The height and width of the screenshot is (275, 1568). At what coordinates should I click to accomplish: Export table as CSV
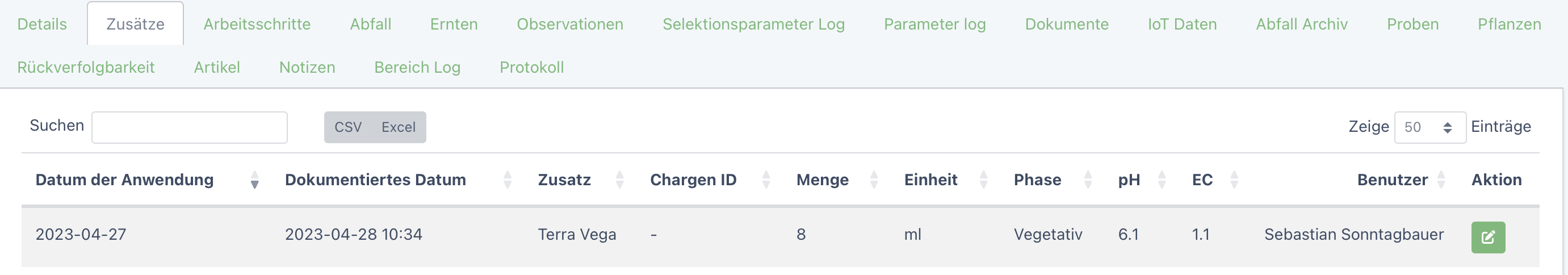pos(348,127)
